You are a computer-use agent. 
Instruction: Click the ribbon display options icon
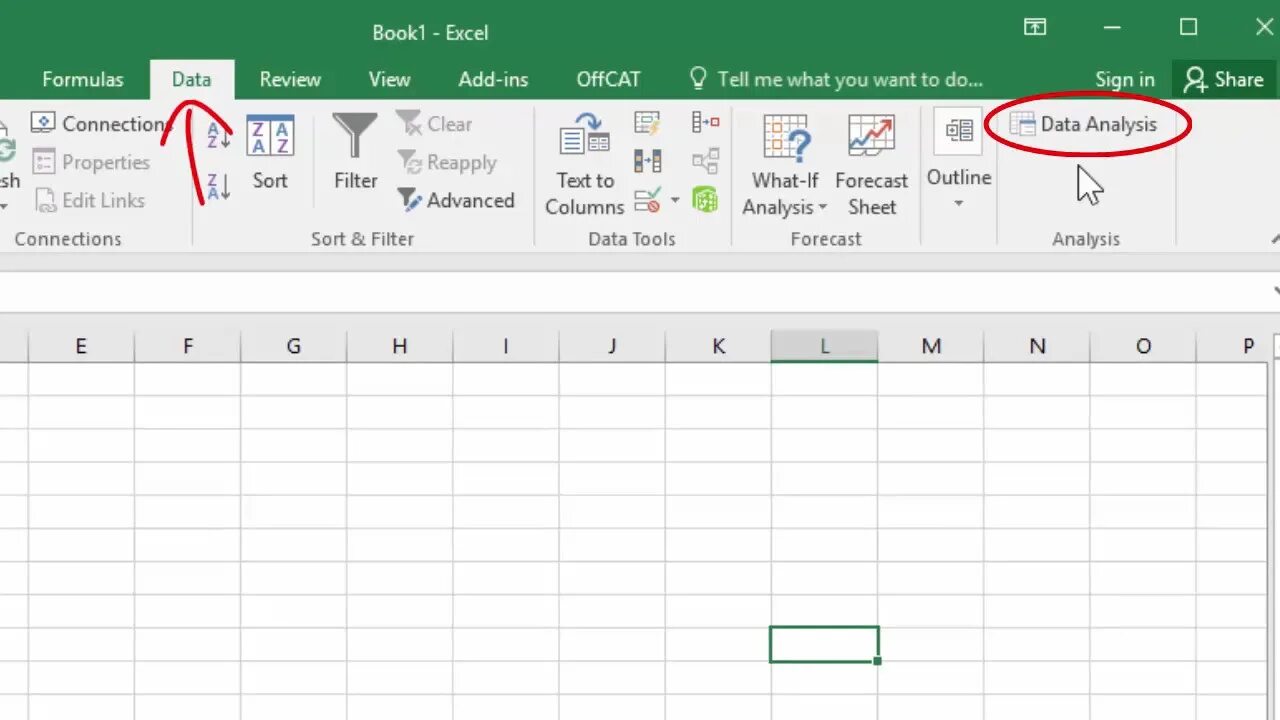point(1035,27)
